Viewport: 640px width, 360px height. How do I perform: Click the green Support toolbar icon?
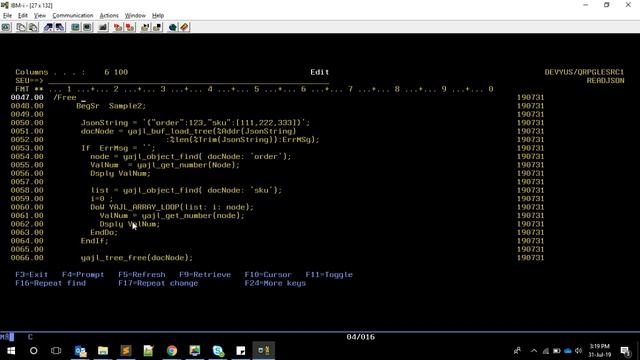click(x=173, y=27)
